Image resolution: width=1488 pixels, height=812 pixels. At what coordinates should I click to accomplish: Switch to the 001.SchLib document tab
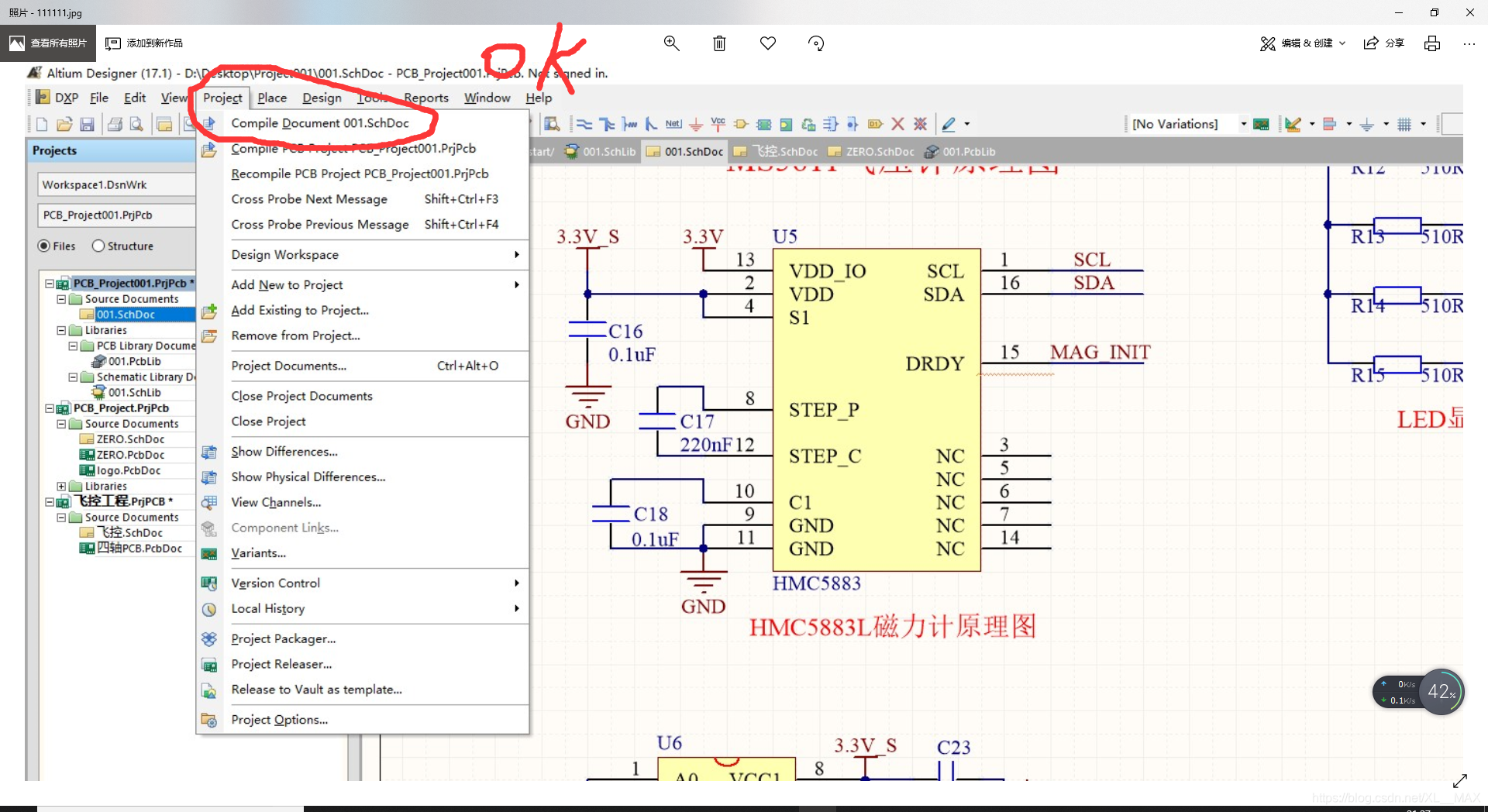tap(601, 152)
